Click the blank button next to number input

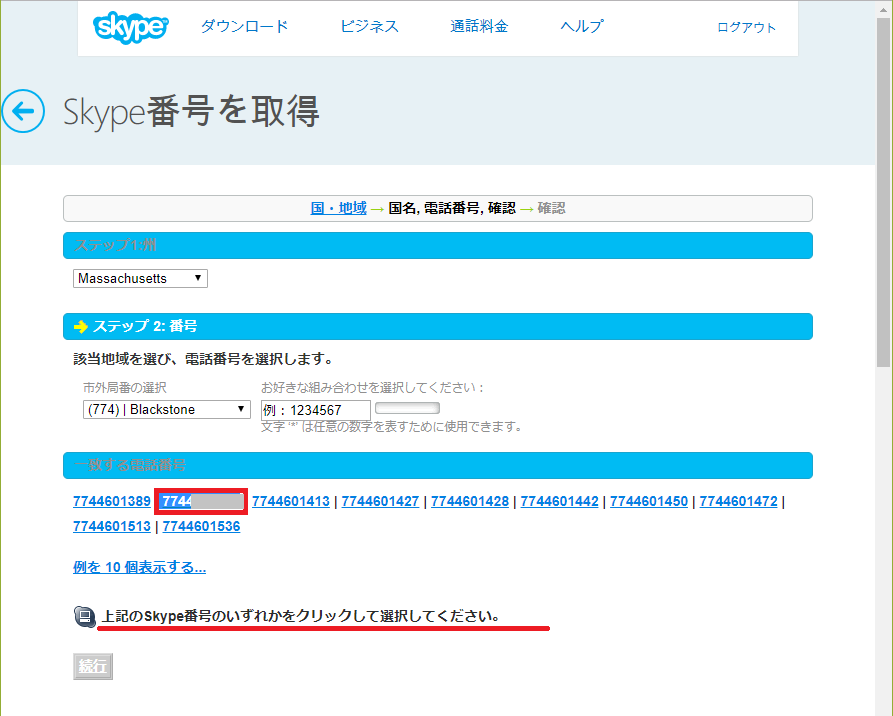407,408
